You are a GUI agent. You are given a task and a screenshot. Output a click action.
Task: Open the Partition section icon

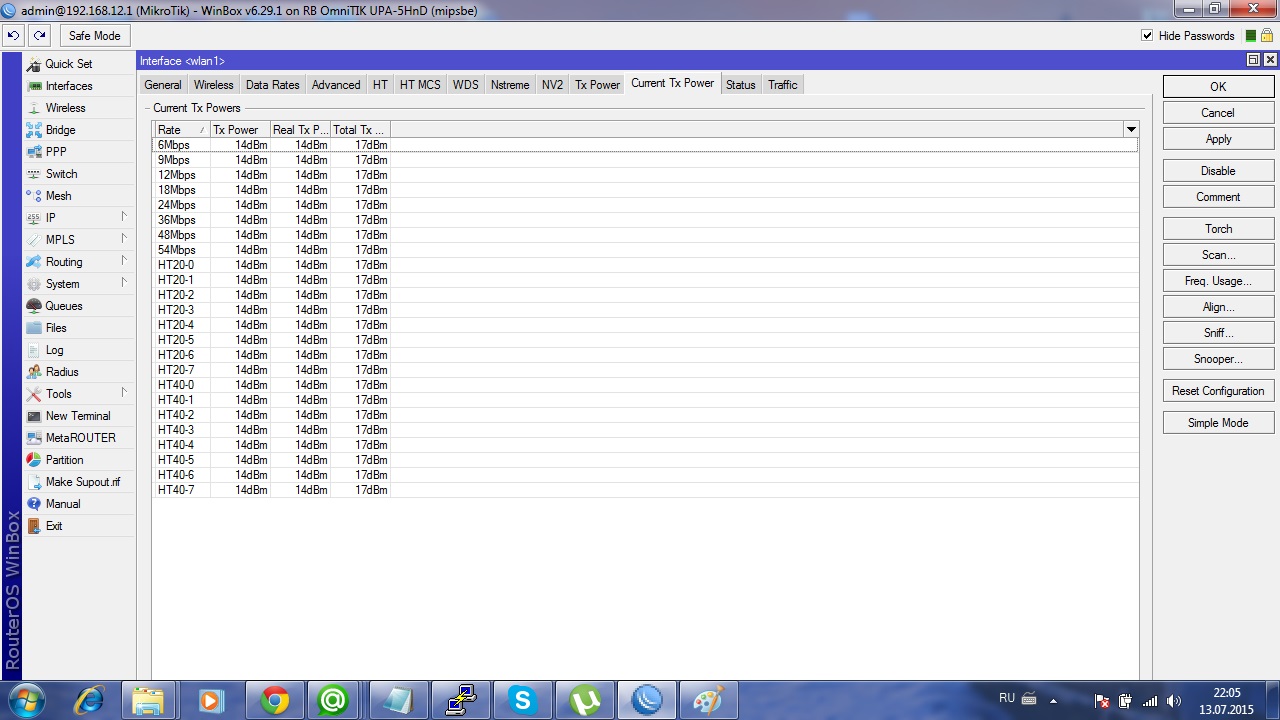[x=34, y=460]
